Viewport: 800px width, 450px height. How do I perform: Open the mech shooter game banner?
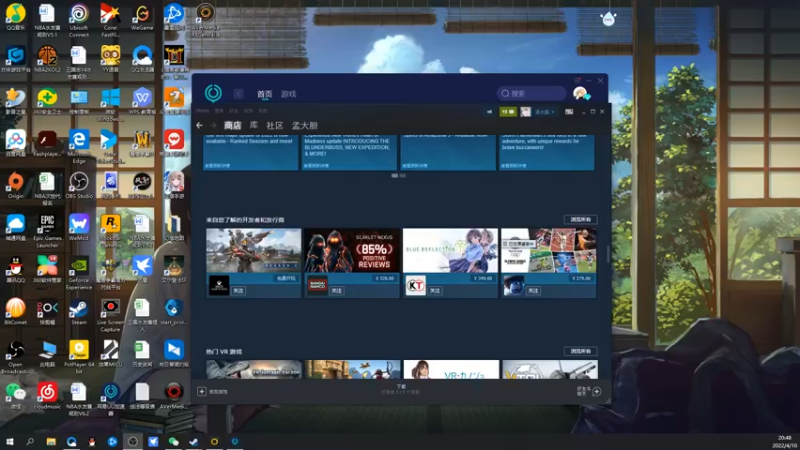coord(254,250)
